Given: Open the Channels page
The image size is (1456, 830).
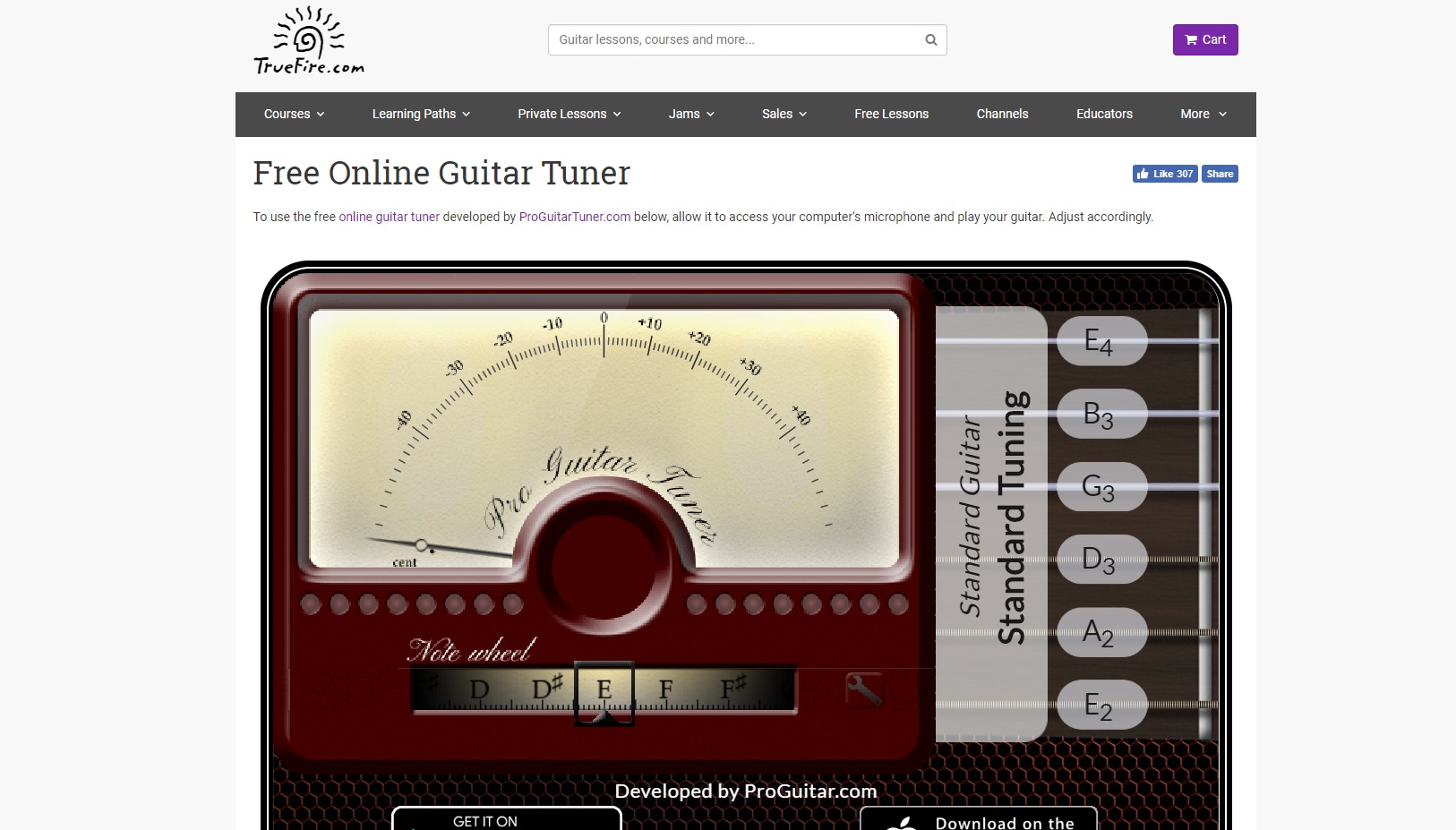Looking at the screenshot, I should coord(1003,114).
